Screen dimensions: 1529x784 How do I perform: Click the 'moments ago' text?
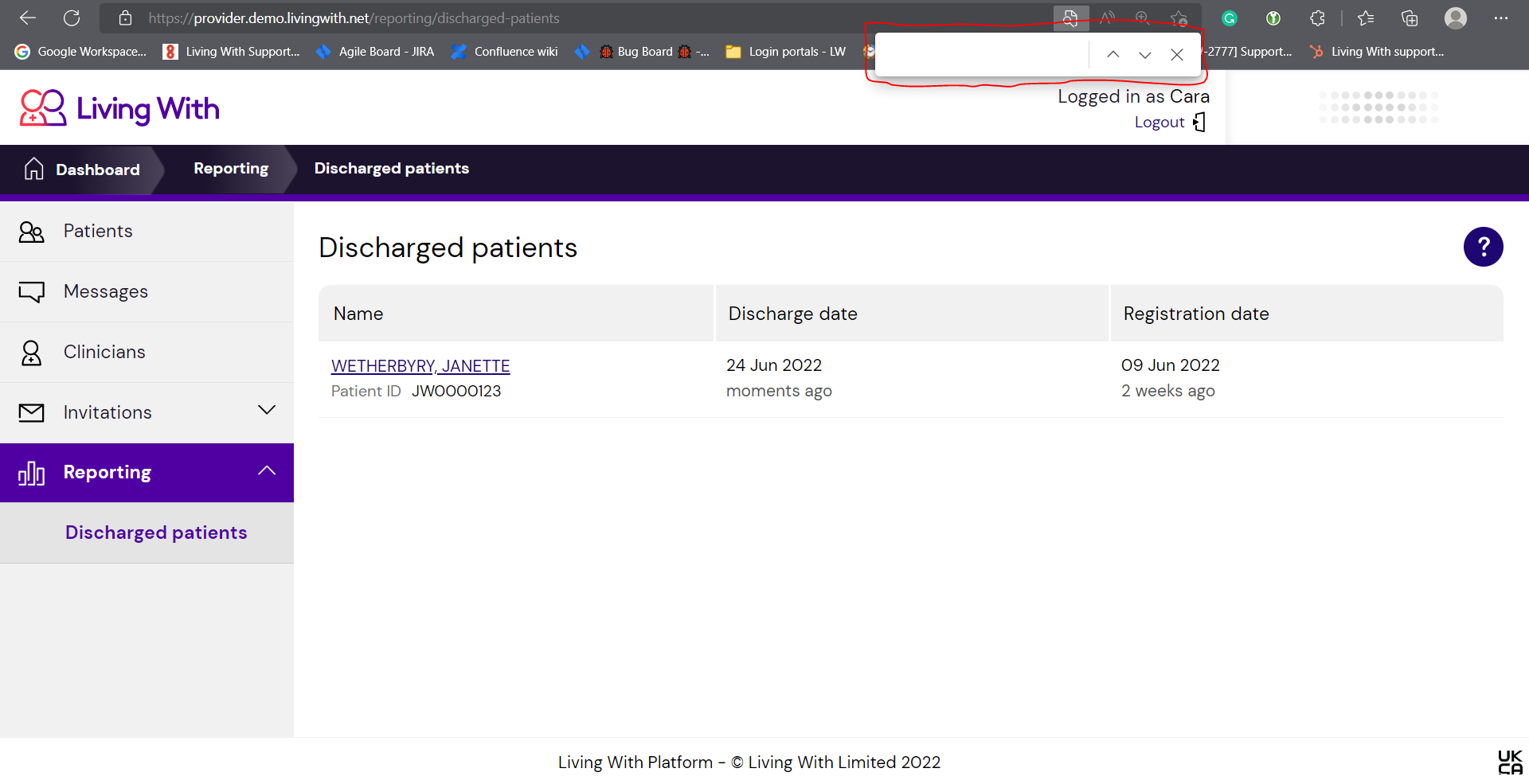click(779, 391)
